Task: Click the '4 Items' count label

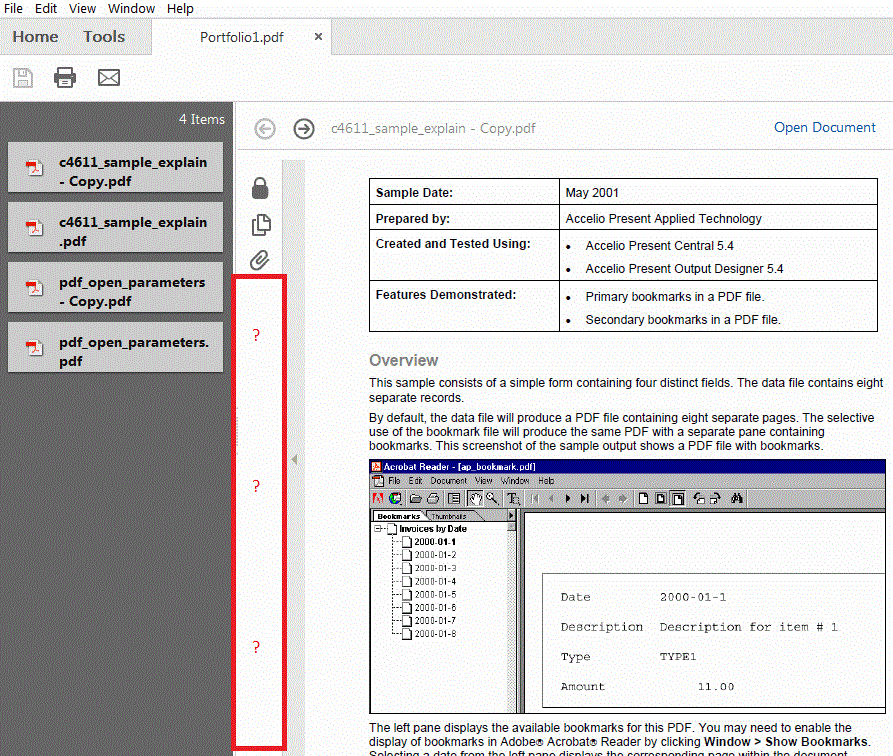Action: tap(202, 119)
